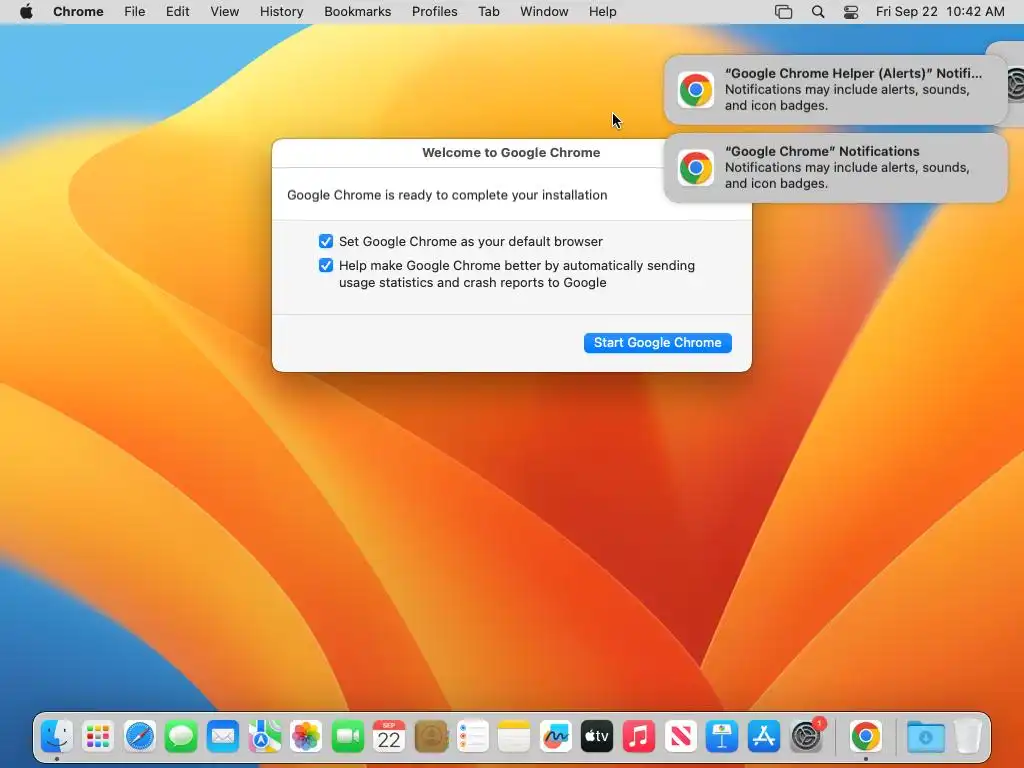This screenshot has width=1024, height=768.
Task: Click Google Chrome icon in Dock
Action: pyautogui.click(x=866, y=737)
